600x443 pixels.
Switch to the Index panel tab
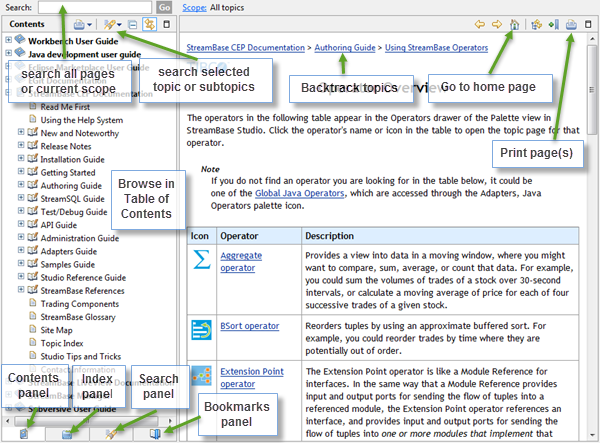[67, 434]
